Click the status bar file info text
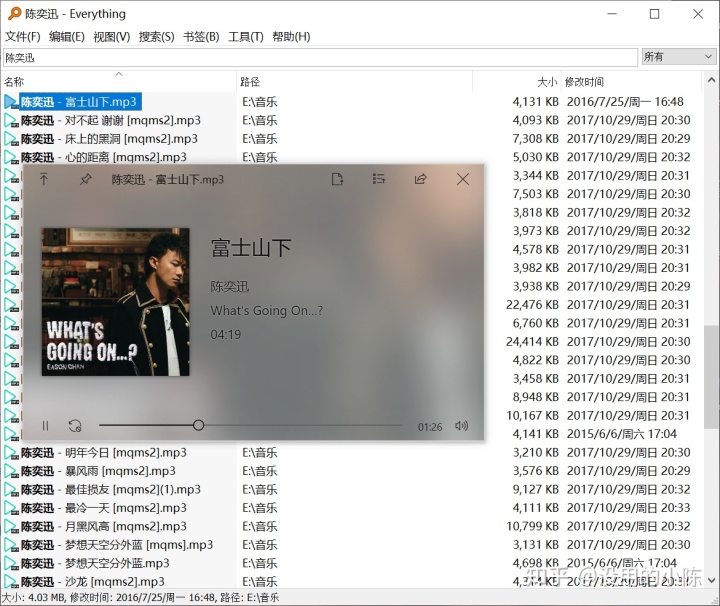The image size is (720, 606). pos(141,597)
